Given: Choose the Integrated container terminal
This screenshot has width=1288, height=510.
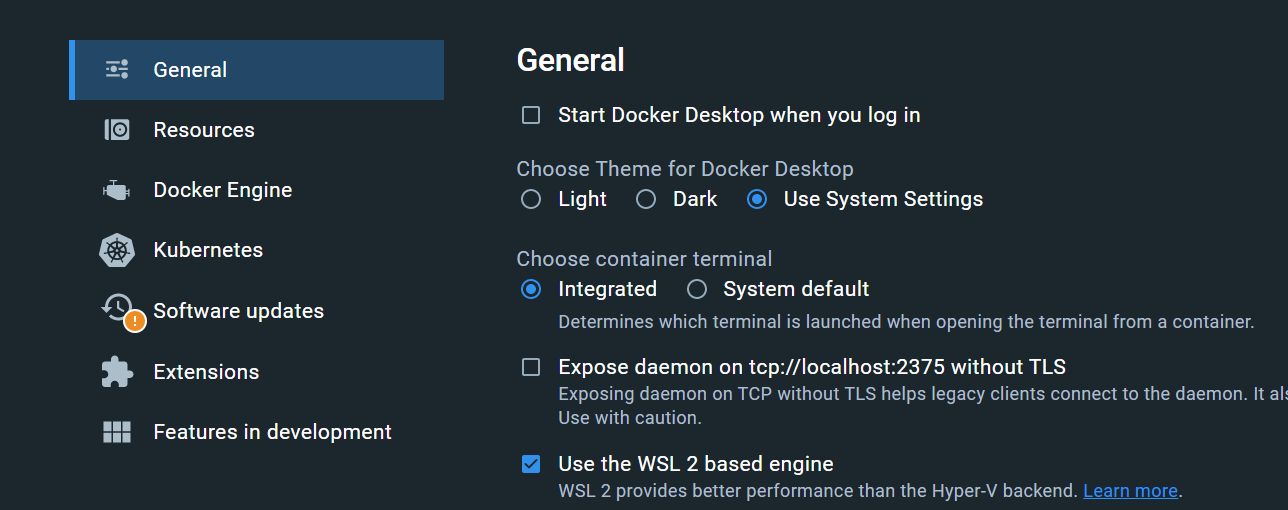Looking at the screenshot, I should coord(531,289).
